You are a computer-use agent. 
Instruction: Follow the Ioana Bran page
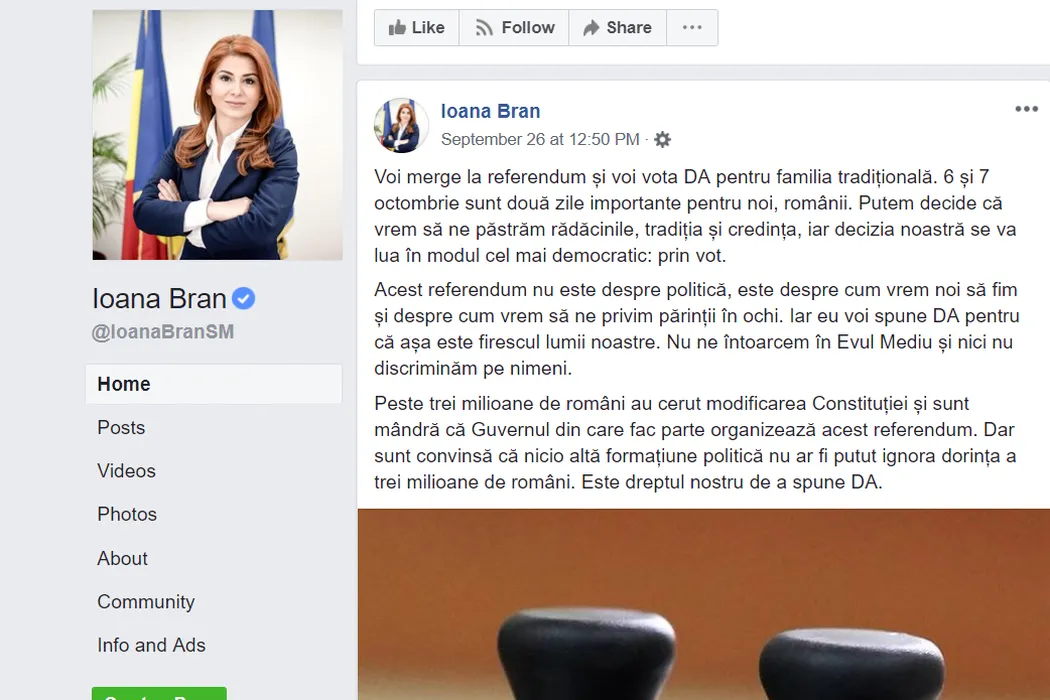(x=514, y=27)
